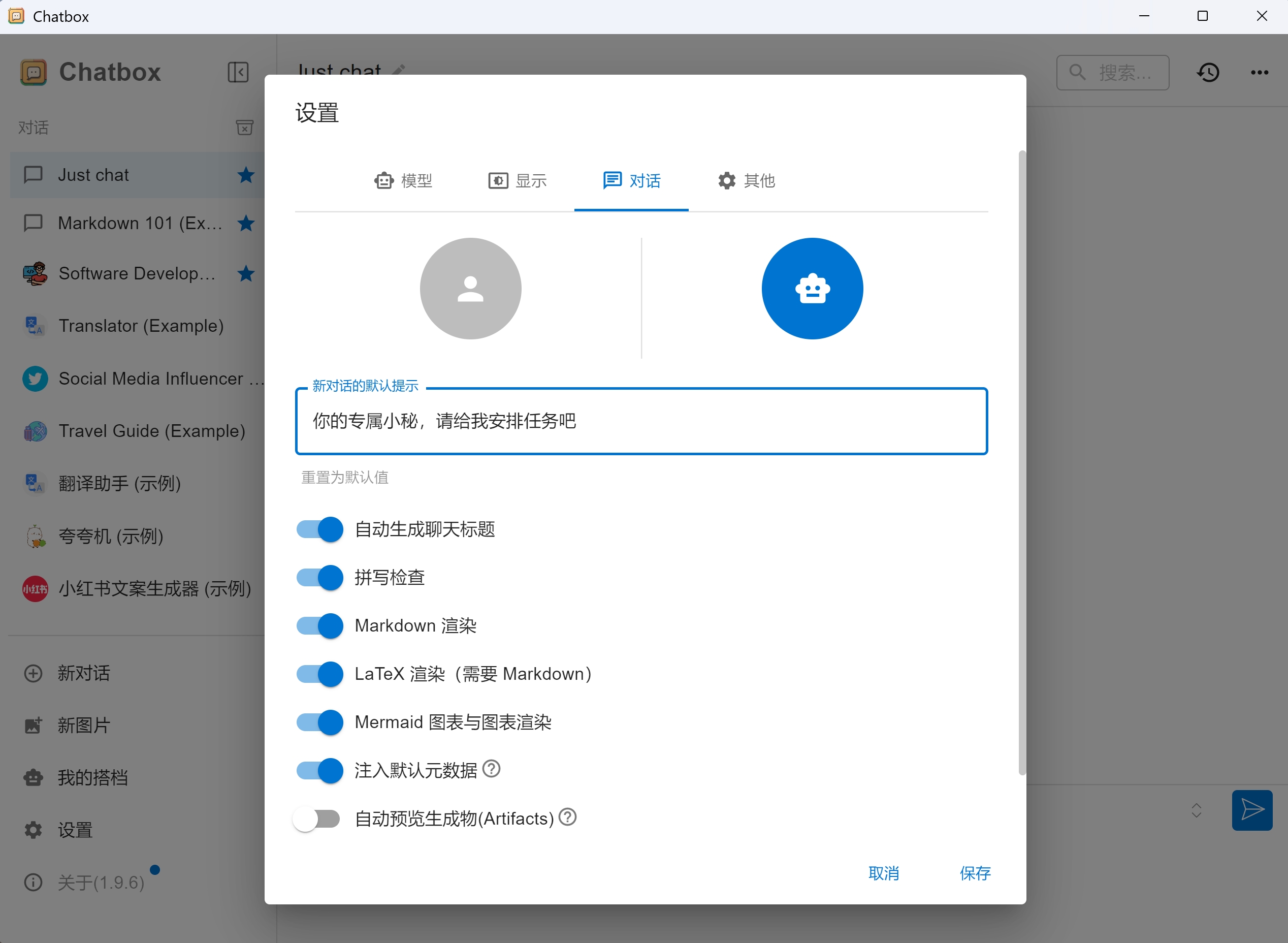Screen dimensions: 1288x943
Task: Collapse the sidebar with the panel icon
Action: coord(238,73)
